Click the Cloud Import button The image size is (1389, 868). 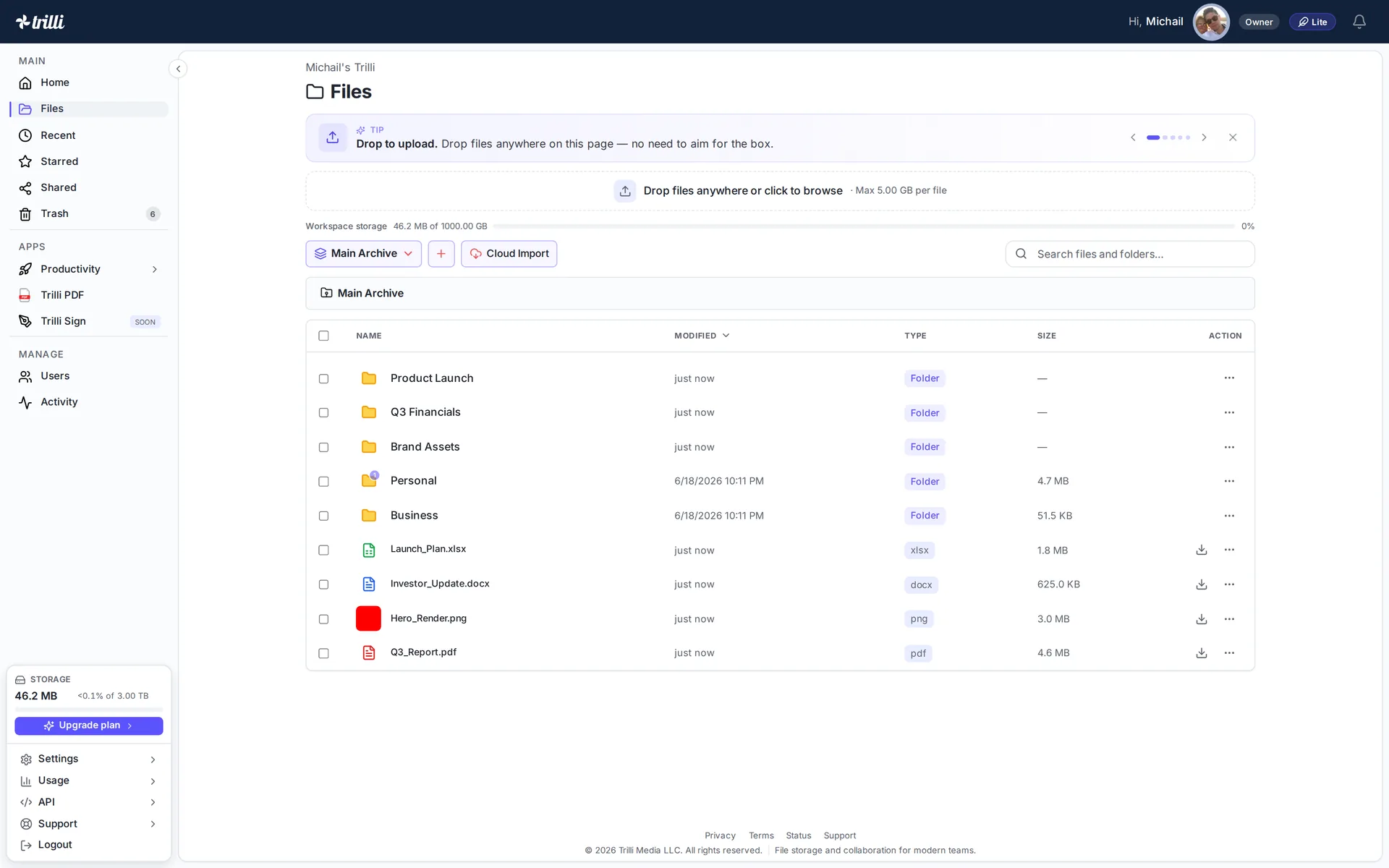[509, 254]
